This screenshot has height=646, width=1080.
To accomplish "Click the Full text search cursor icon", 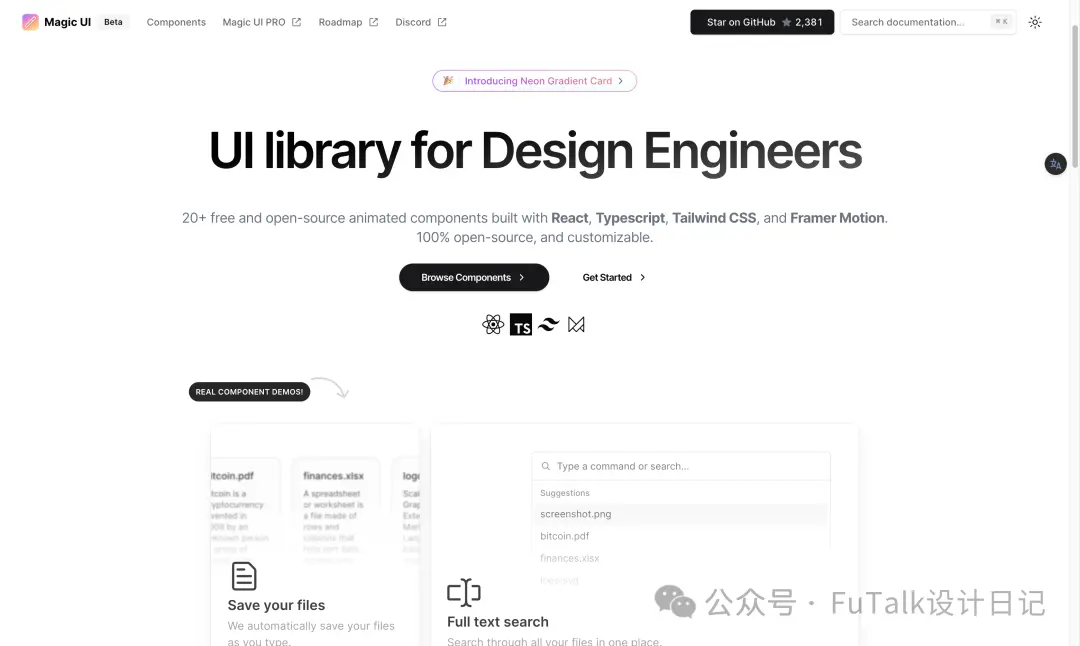I will [464, 592].
